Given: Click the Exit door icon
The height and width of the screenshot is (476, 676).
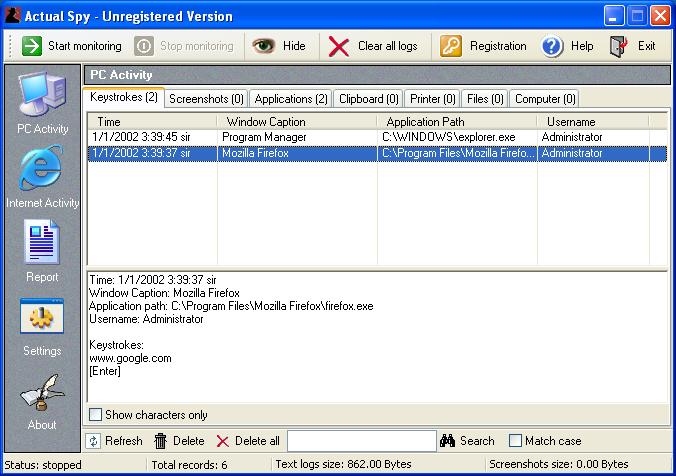Looking at the screenshot, I should 619,46.
